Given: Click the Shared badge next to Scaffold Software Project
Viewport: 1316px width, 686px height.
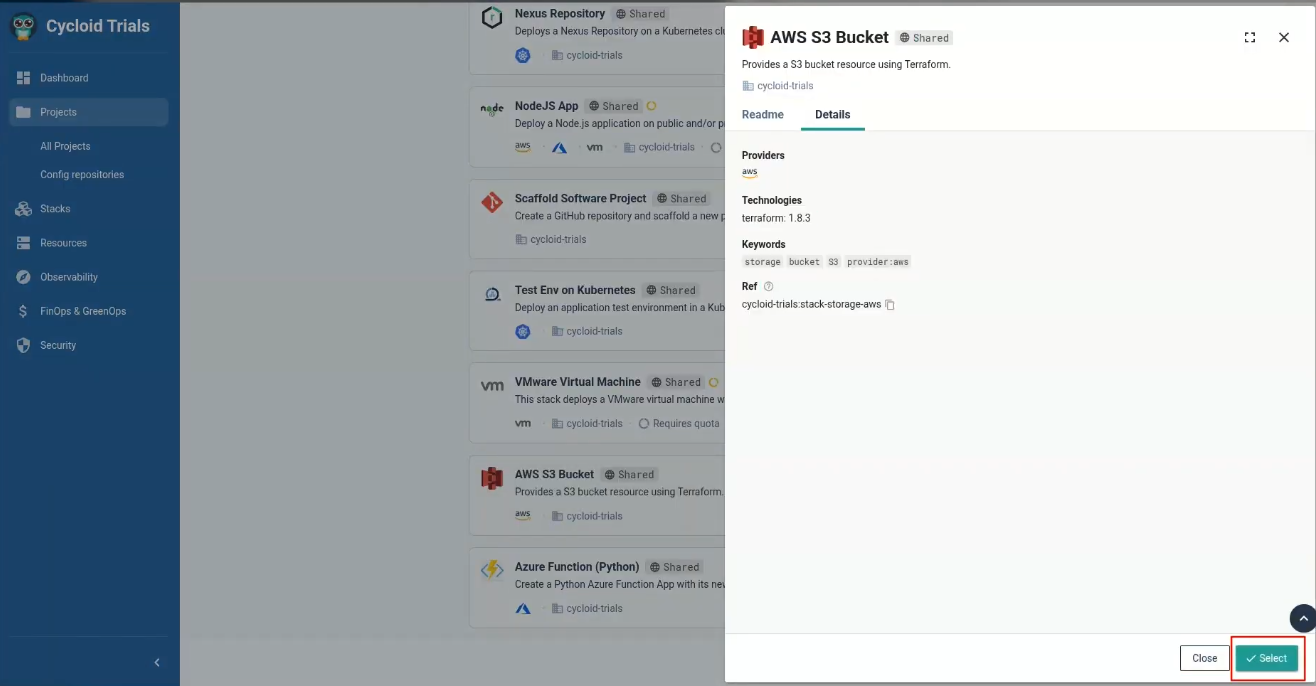Looking at the screenshot, I should (x=682, y=199).
